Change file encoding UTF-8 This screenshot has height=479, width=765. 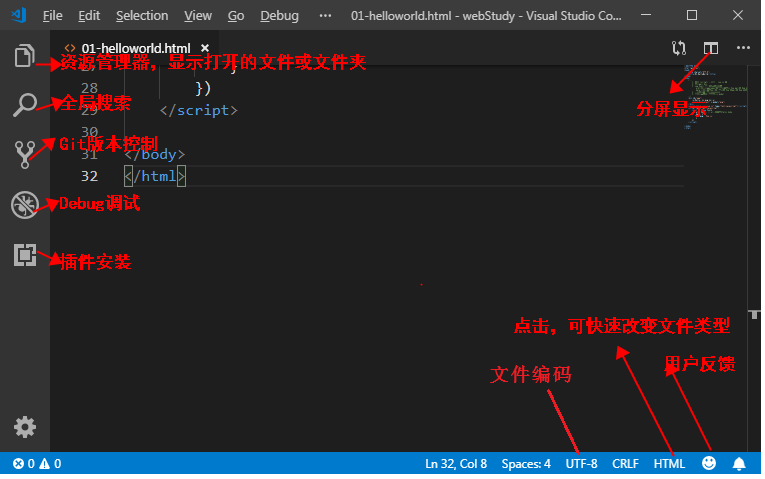(x=581, y=463)
